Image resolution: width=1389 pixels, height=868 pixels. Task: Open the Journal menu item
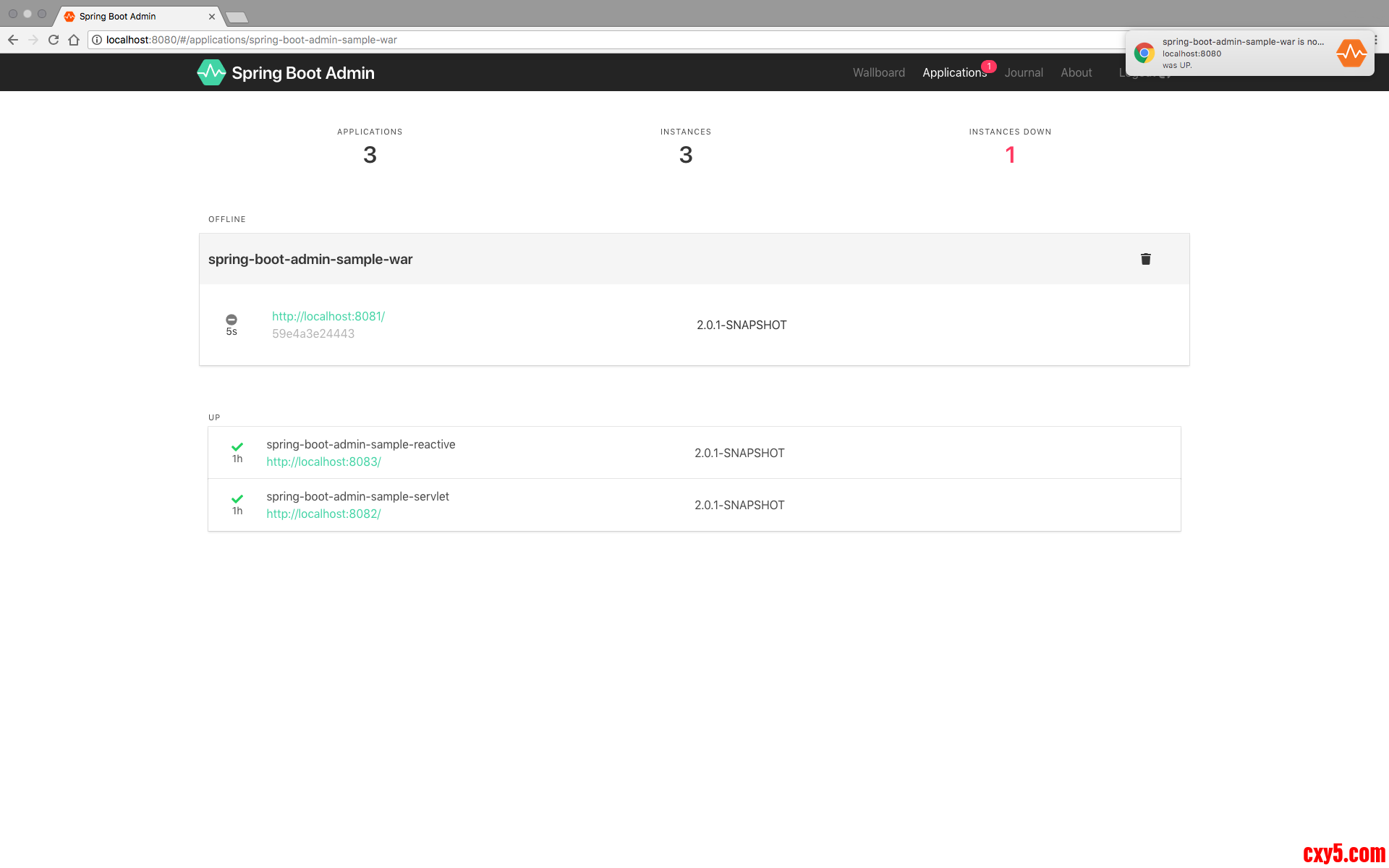(x=1023, y=72)
